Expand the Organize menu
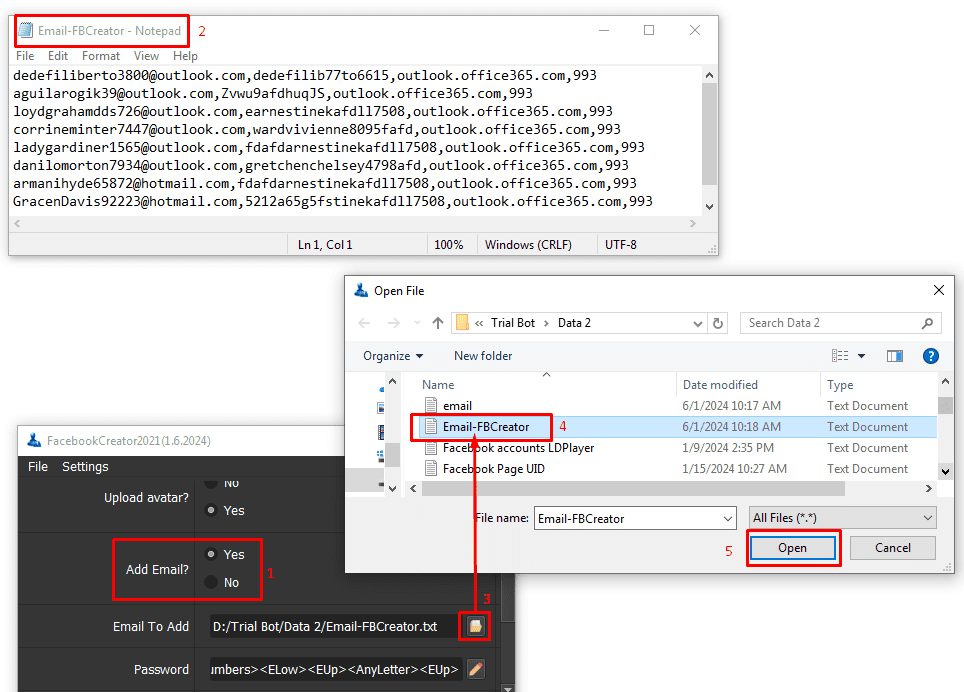This screenshot has width=964, height=692. tap(393, 356)
